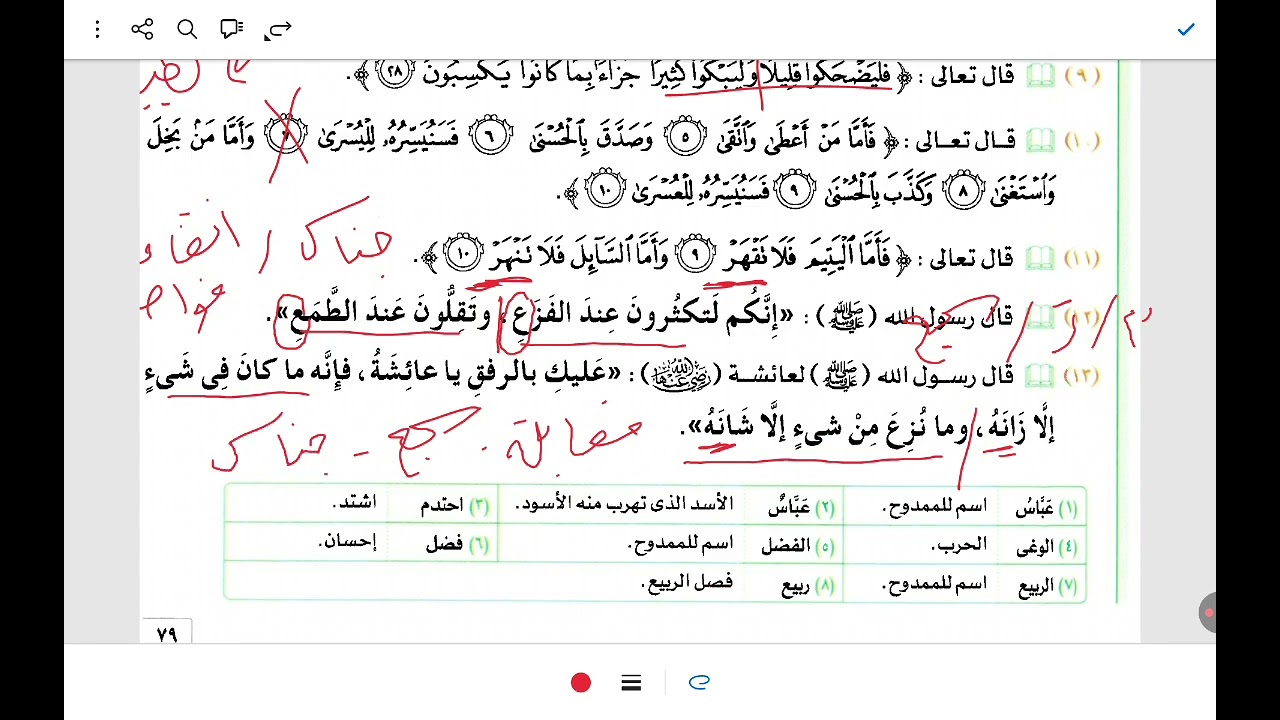The height and width of the screenshot is (720, 1280).
Task: Click الوغى in table cell (٤)
Action: tap(1035, 547)
